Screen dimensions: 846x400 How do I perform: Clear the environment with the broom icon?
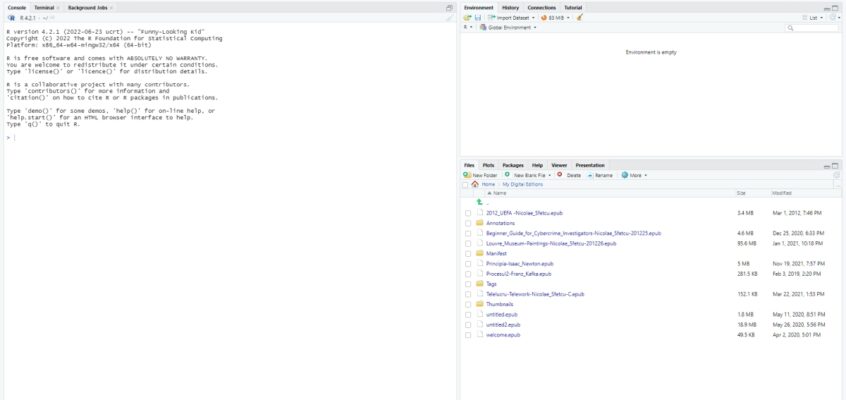[579, 18]
